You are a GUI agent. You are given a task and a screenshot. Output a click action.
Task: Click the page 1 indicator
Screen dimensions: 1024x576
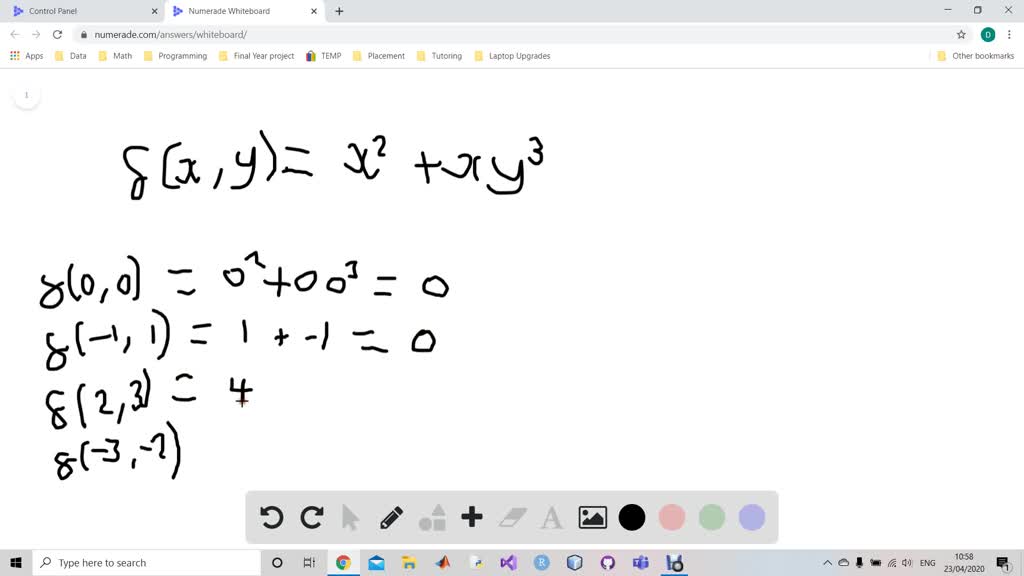coord(27,95)
